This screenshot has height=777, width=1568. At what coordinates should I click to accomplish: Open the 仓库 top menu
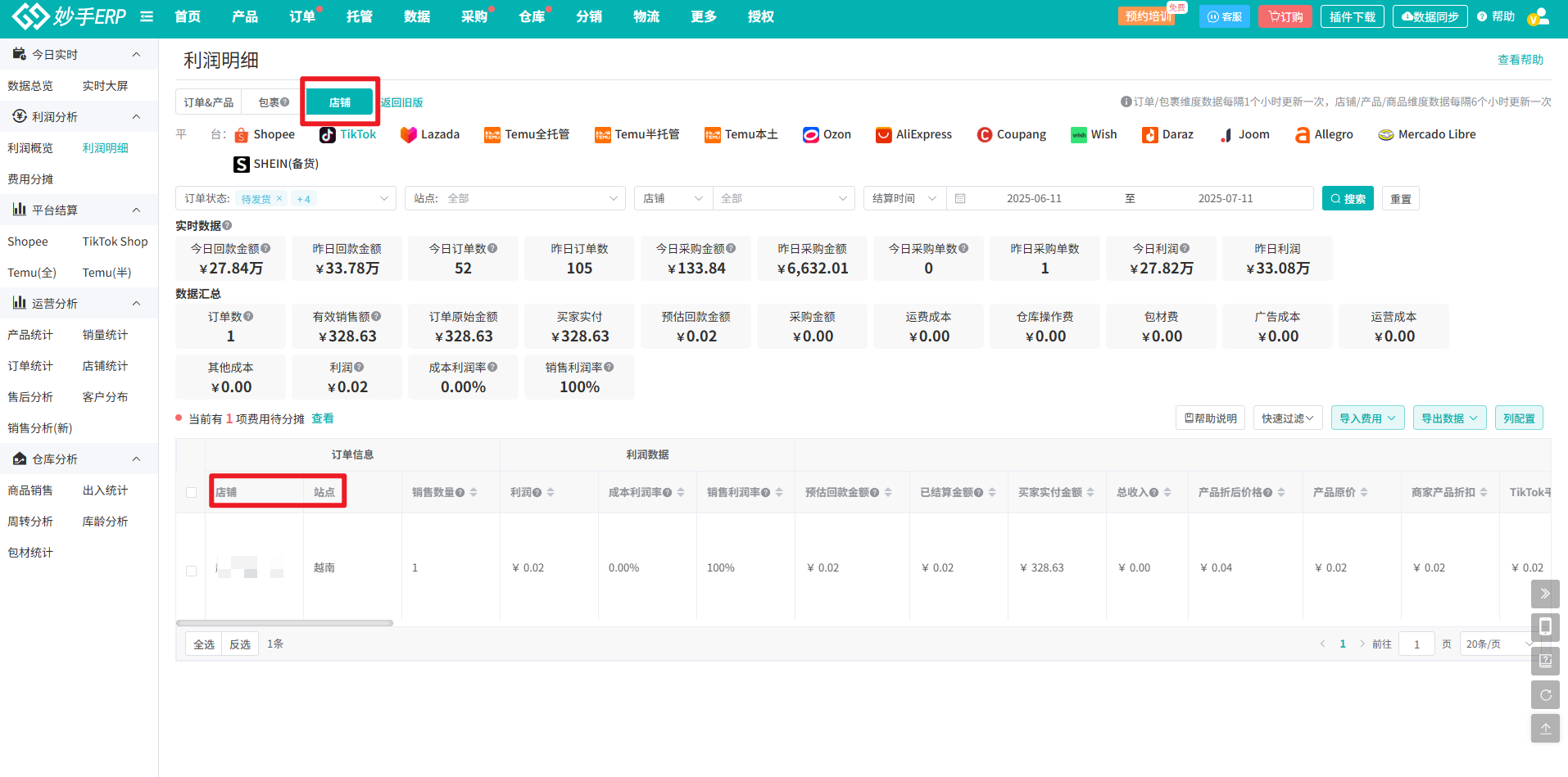[x=532, y=16]
